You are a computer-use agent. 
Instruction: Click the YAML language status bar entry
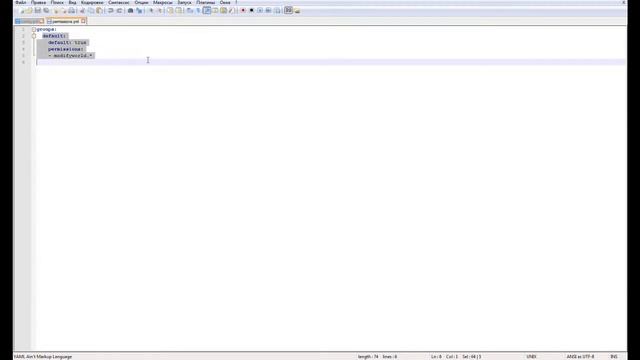(43, 357)
